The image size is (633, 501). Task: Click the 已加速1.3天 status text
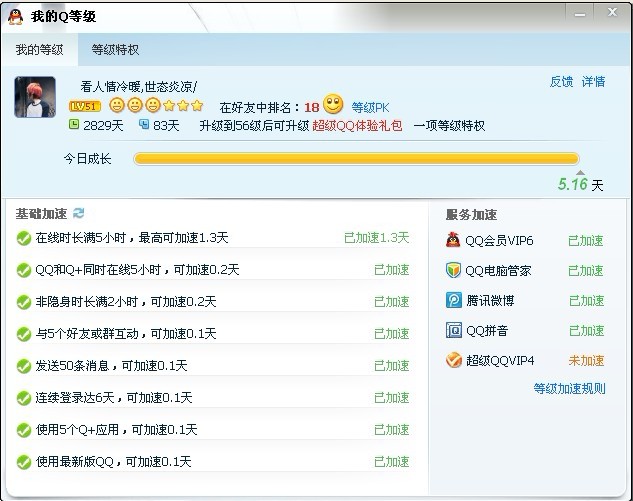376,238
